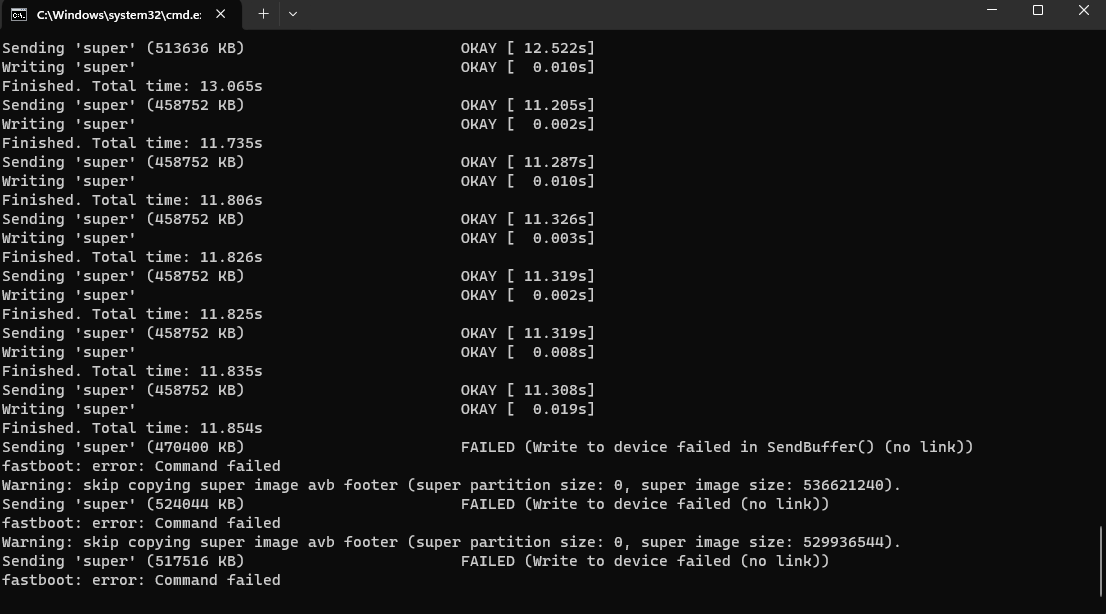Close the terminal window

point(1083,11)
